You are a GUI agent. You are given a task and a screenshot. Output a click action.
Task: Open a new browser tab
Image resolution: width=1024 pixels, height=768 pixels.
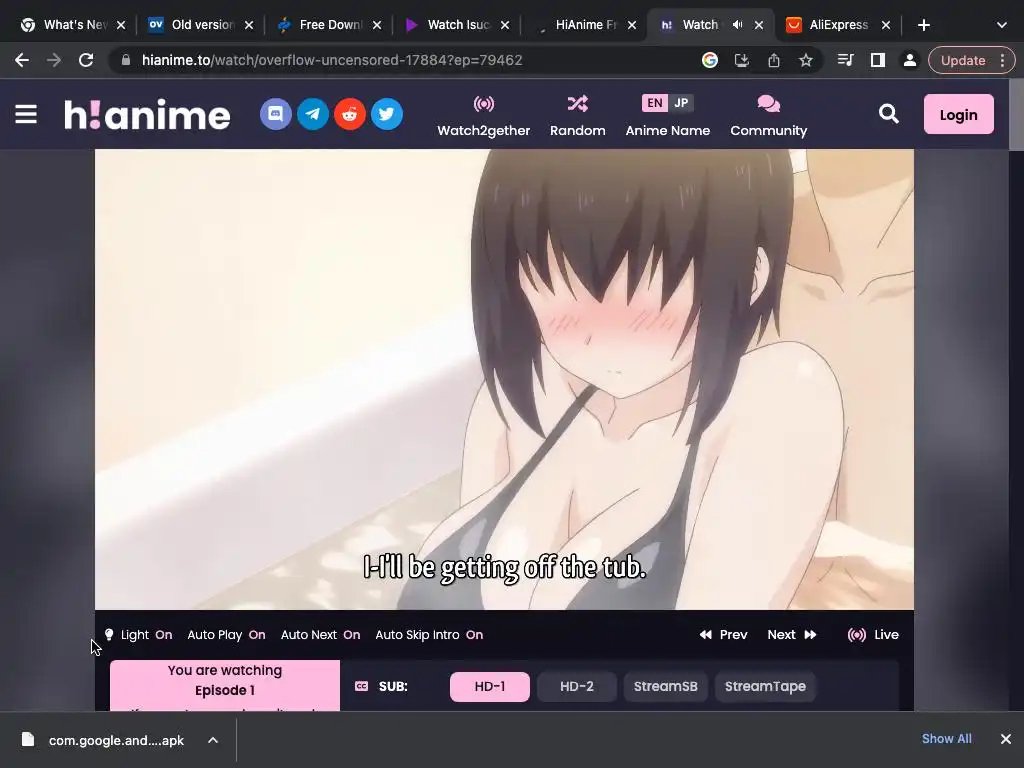pyautogui.click(x=923, y=25)
